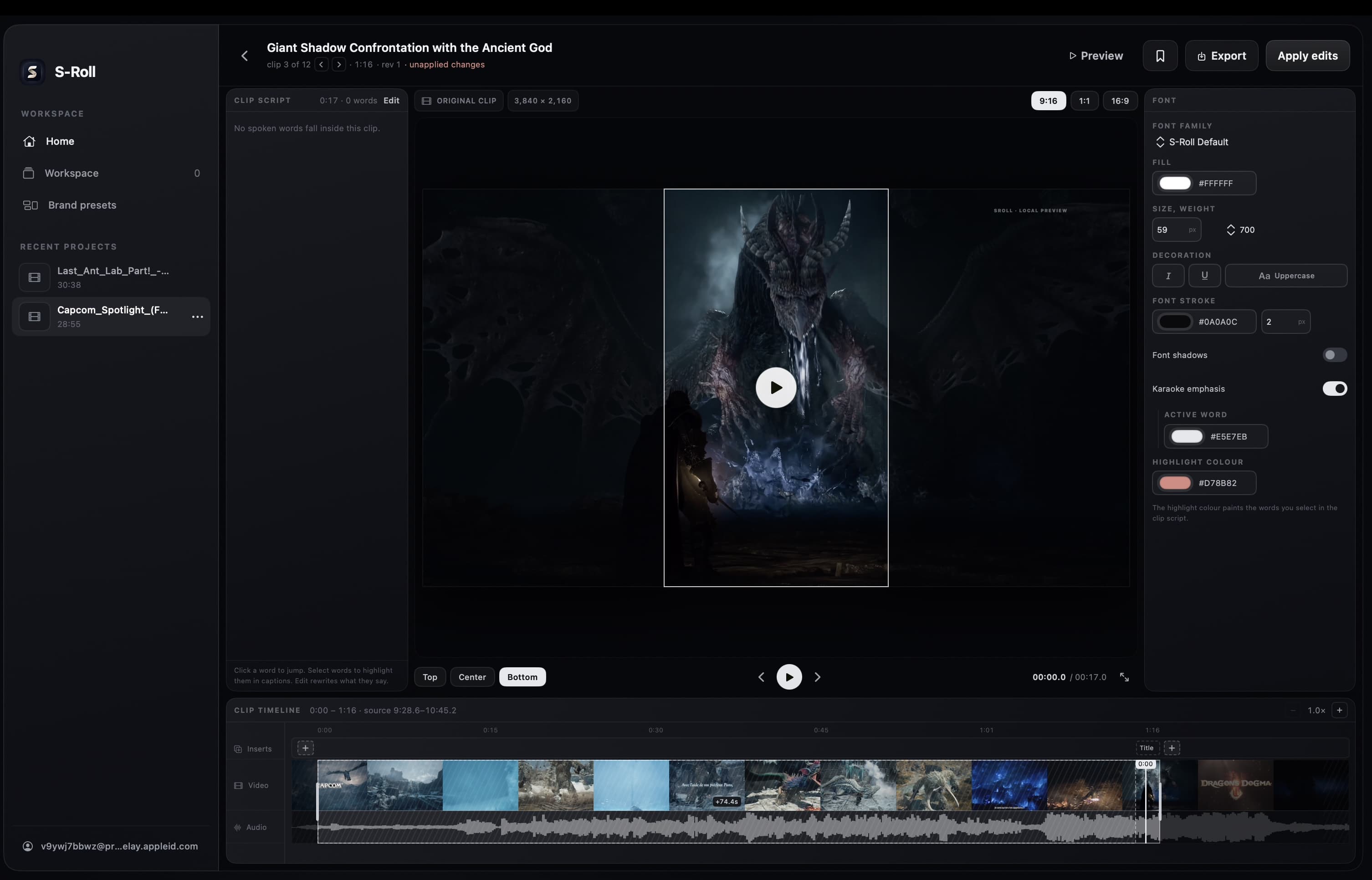This screenshot has height=880, width=1372.
Task: Add insert at start of timeline
Action: tap(305, 748)
